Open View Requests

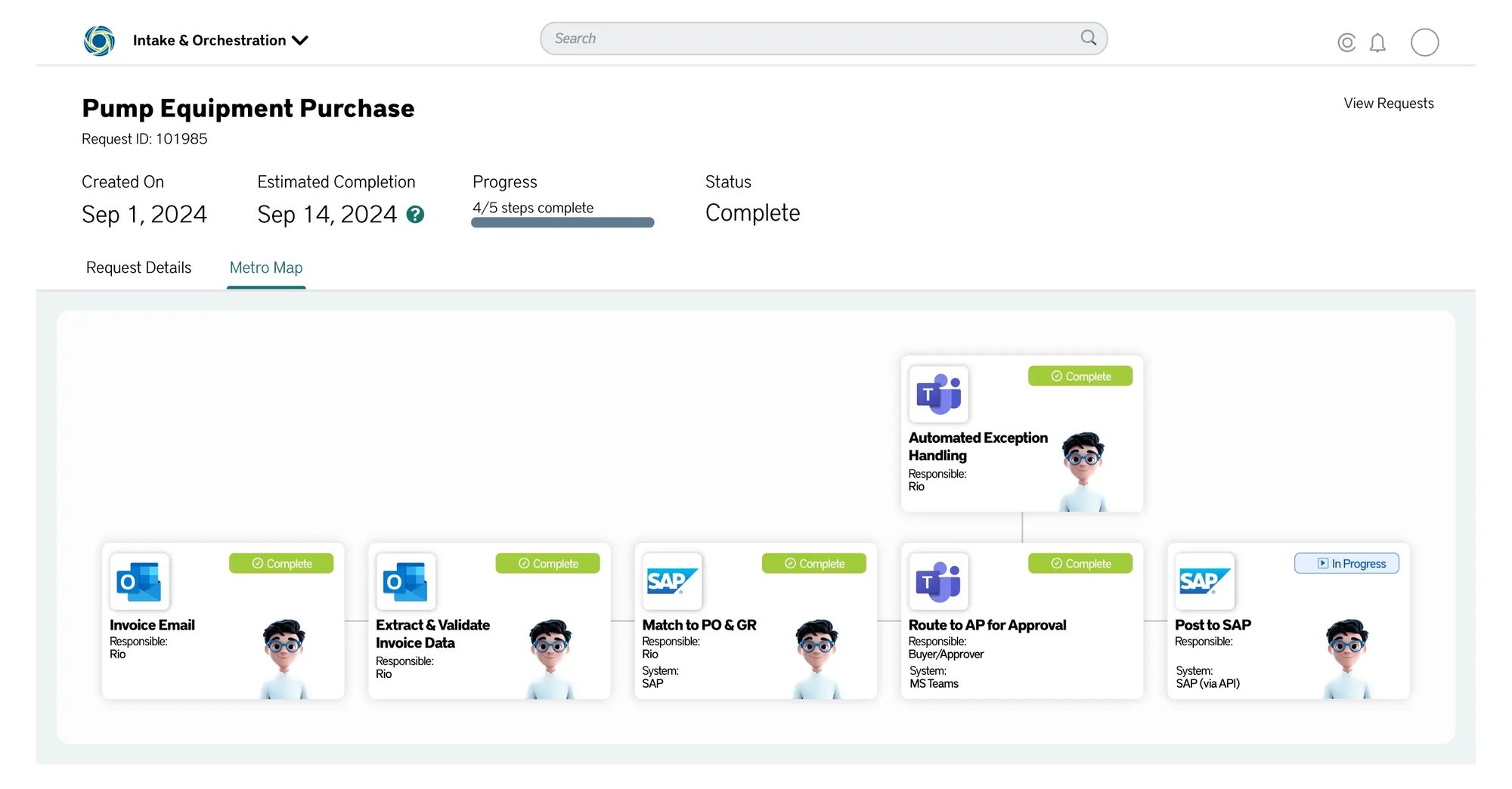1388,104
